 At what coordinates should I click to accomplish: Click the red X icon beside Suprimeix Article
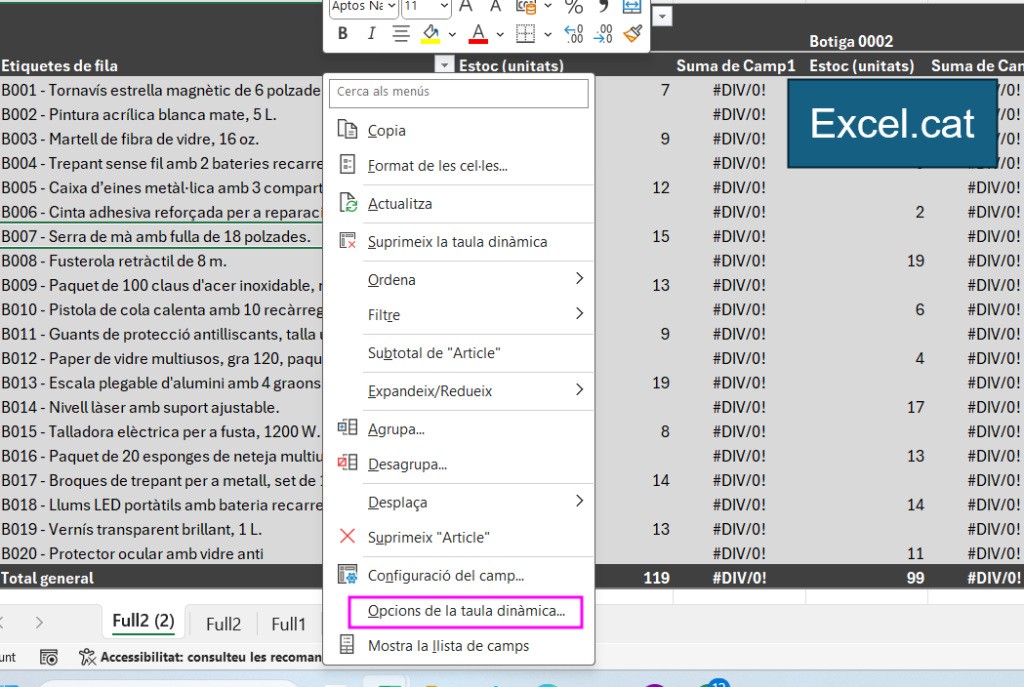347,537
